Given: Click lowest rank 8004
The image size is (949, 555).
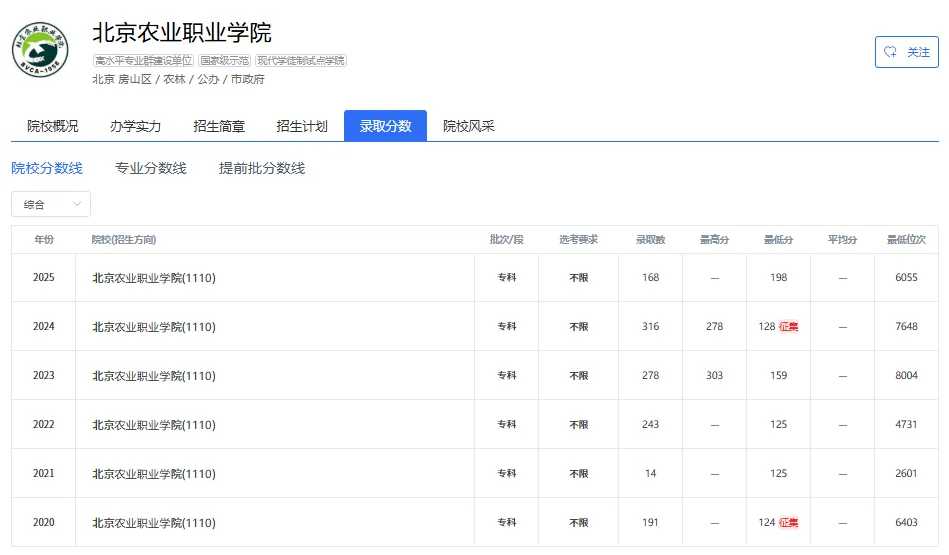Looking at the screenshot, I should [x=907, y=375].
